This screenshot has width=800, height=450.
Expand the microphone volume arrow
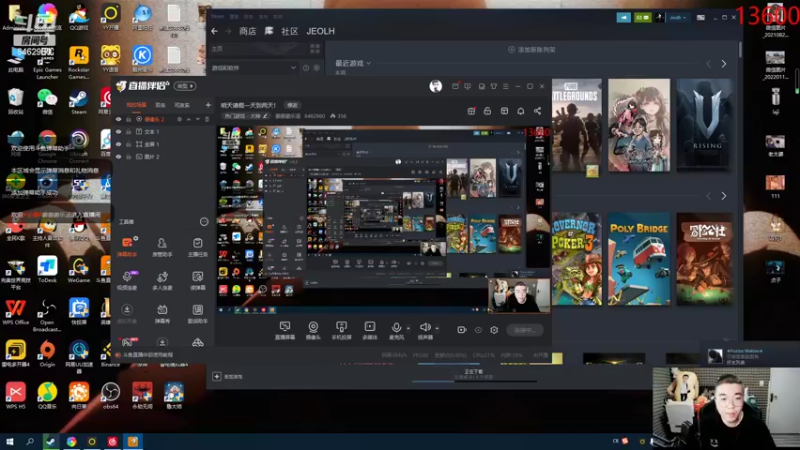point(408,328)
